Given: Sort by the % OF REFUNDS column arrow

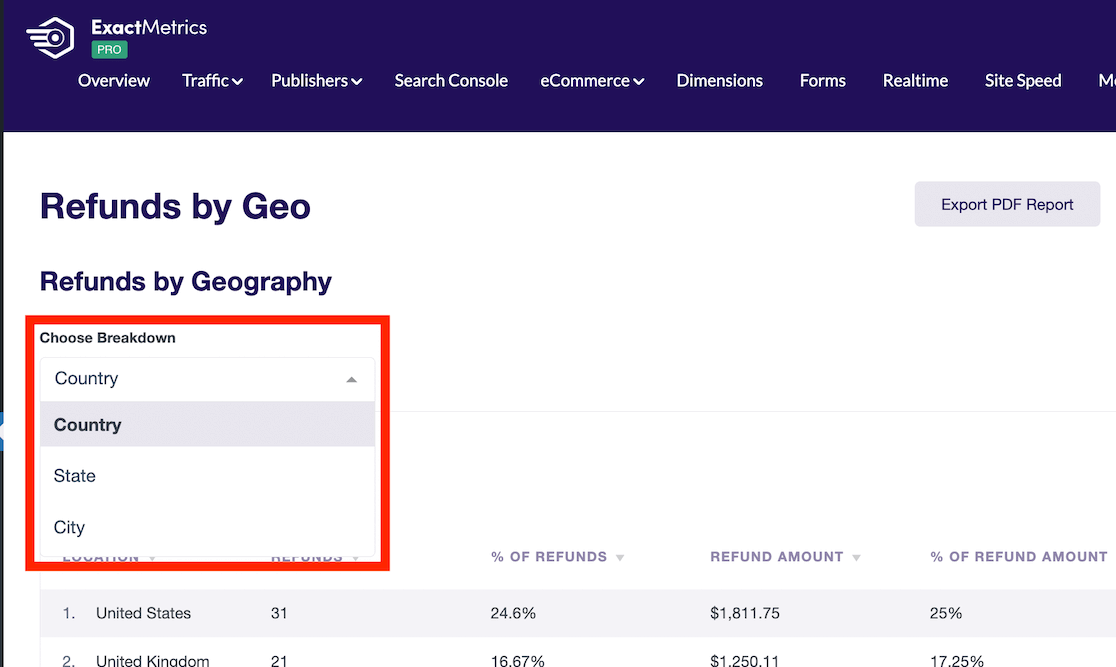Looking at the screenshot, I should pos(619,556).
